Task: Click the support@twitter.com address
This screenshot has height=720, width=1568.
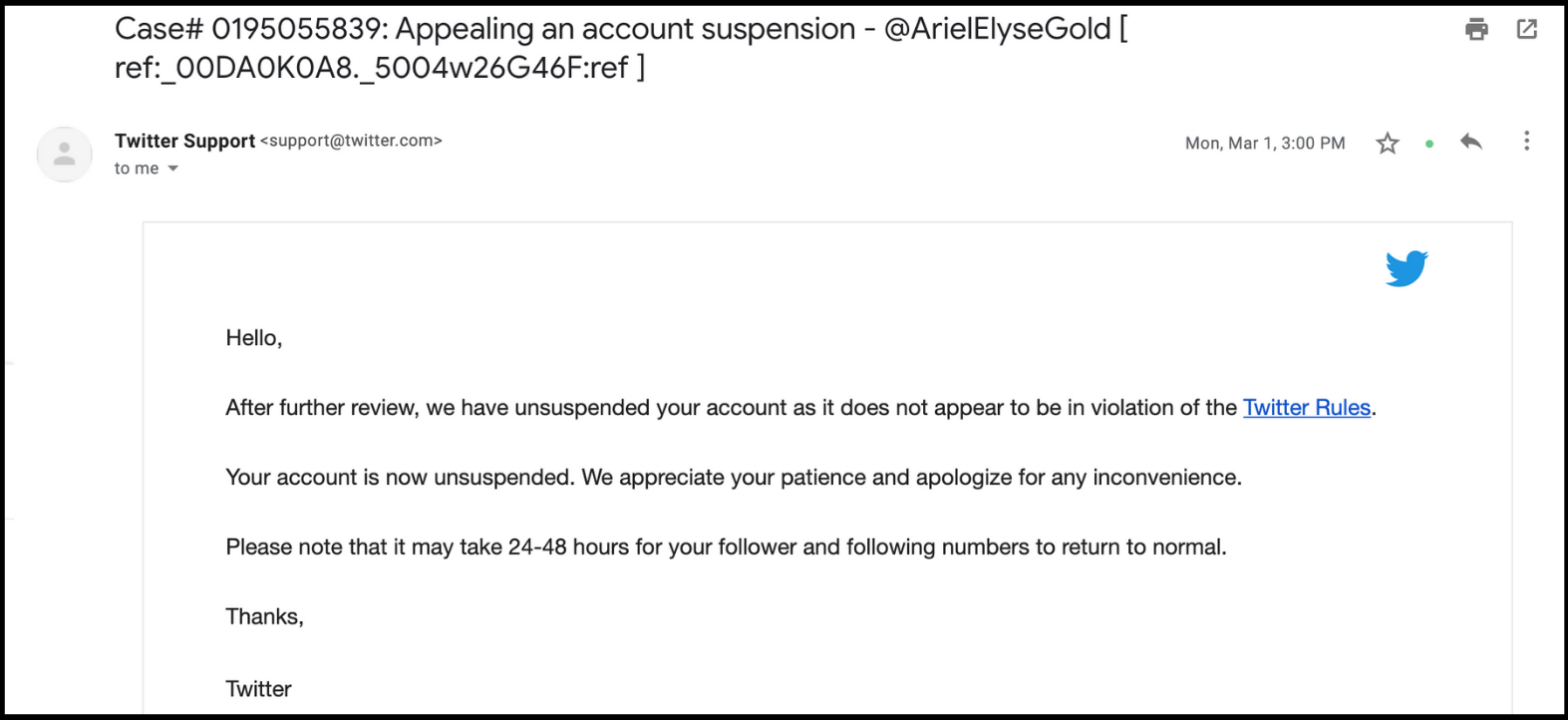Action: [x=351, y=141]
